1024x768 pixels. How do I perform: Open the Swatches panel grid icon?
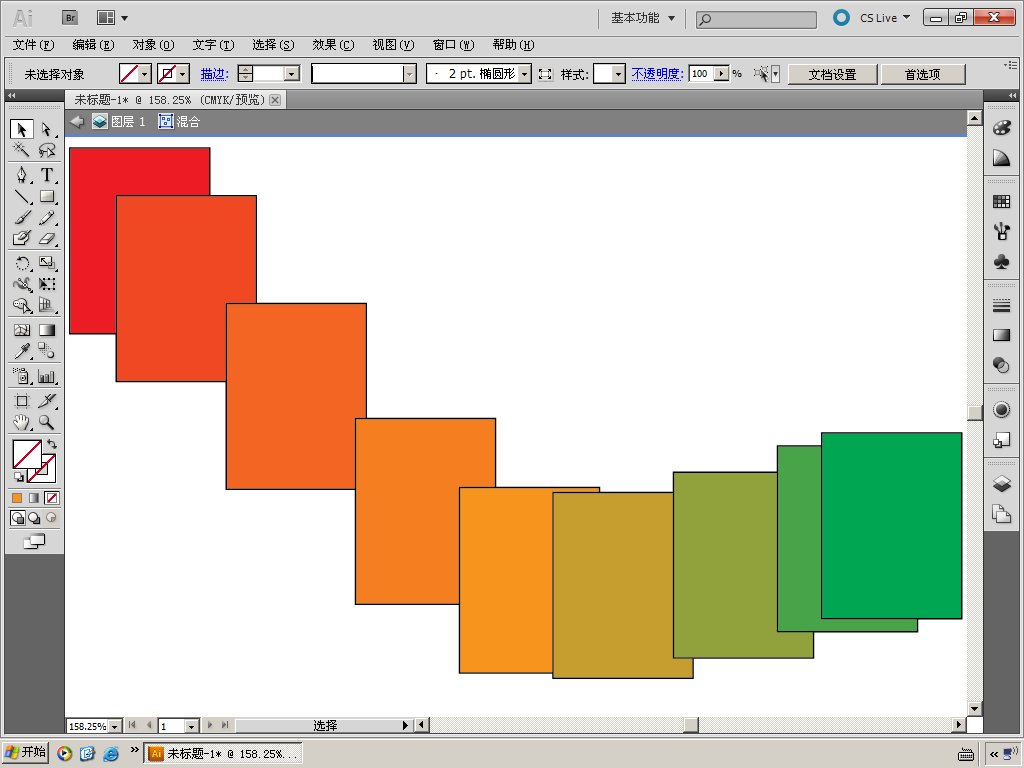[x=1001, y=201]
